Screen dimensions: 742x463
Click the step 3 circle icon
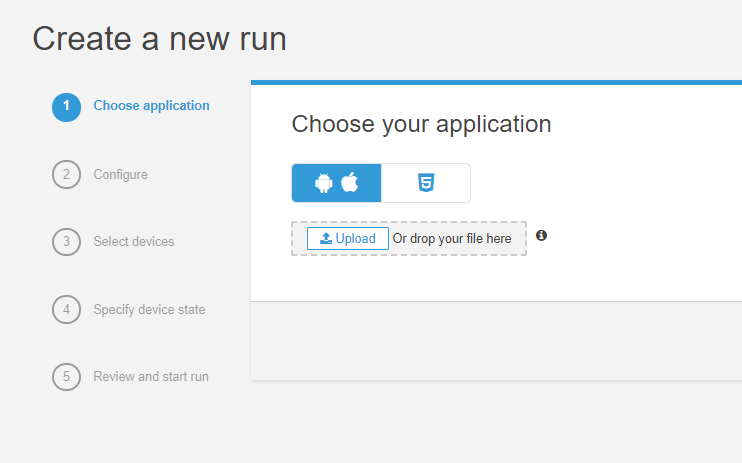pos(66,241)
